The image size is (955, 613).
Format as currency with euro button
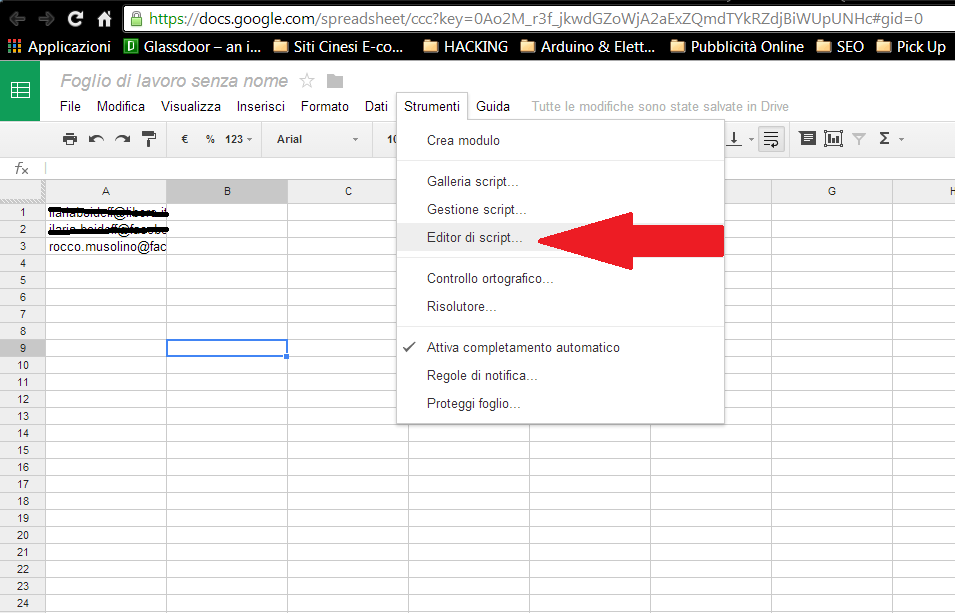185,139
